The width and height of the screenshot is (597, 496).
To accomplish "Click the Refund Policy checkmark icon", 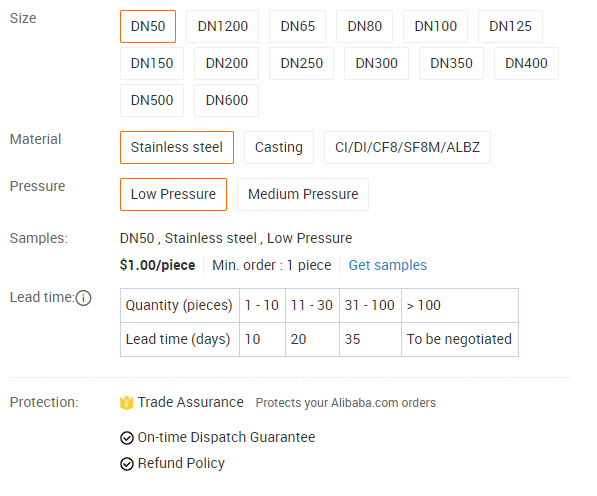I will (x=127, y=464).
